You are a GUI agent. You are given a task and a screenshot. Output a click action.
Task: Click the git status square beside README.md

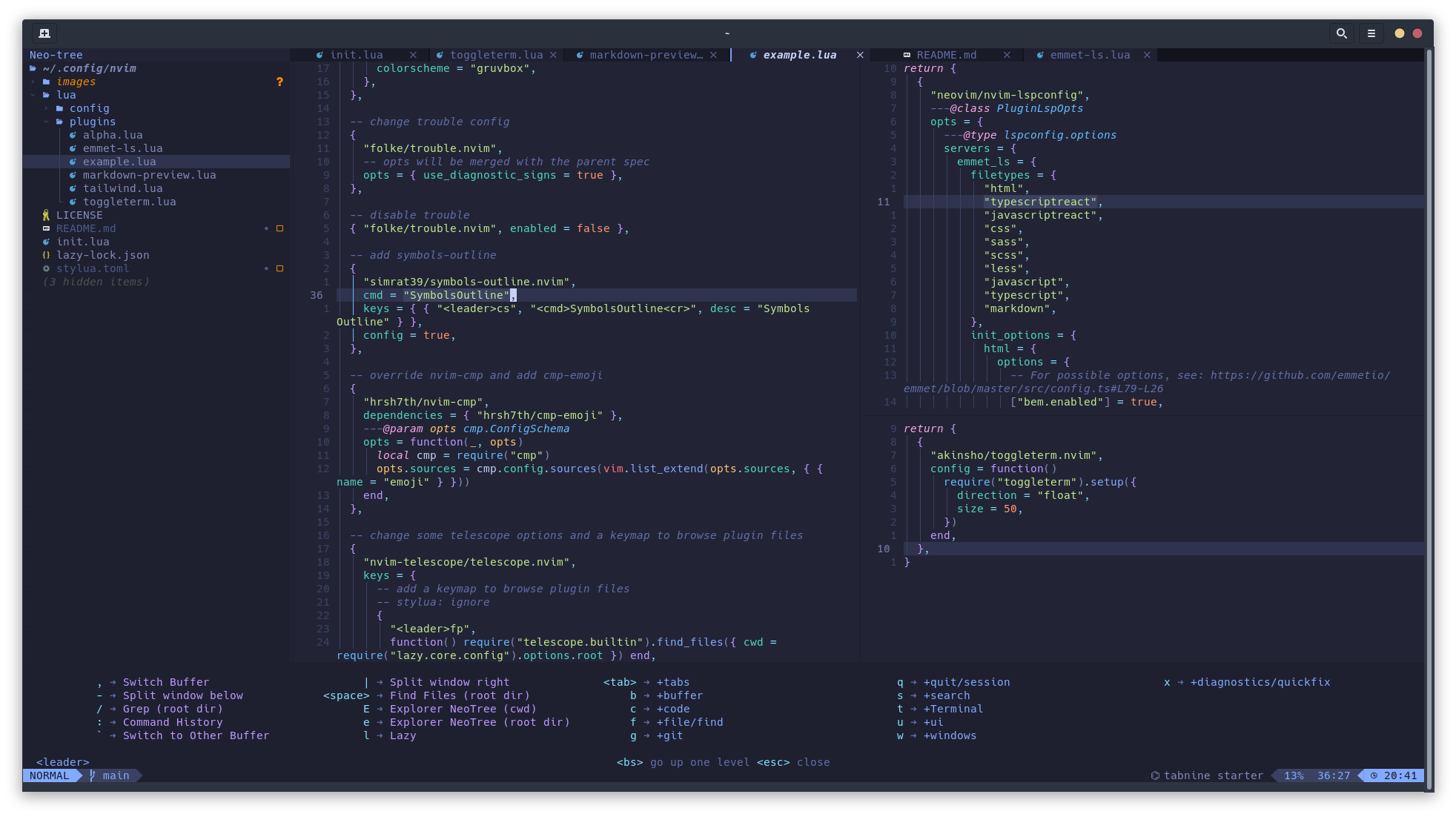coord(279,228)
